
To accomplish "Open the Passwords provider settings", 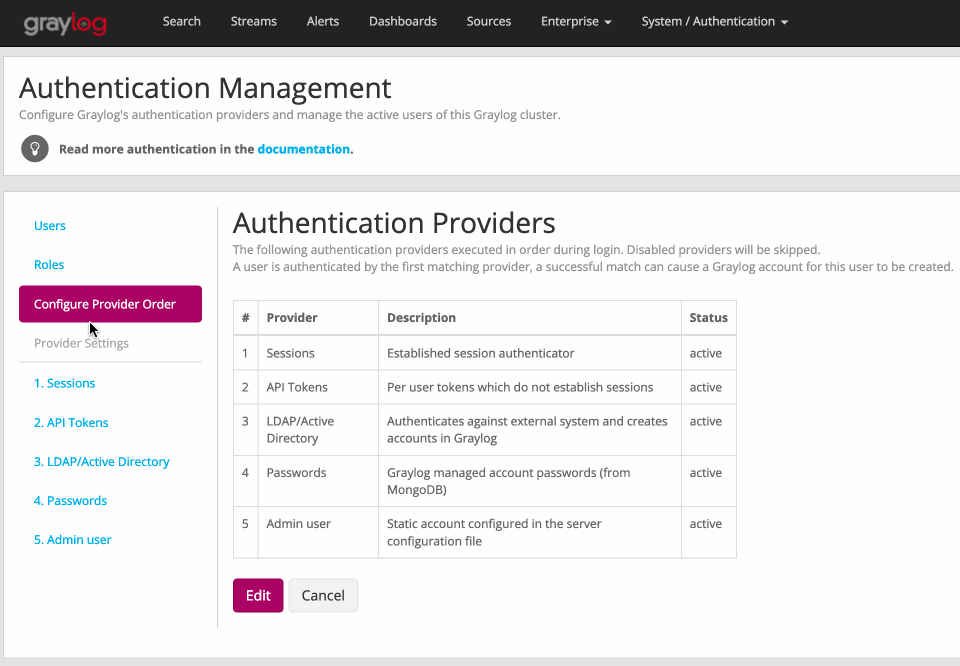I will pos(70,500).
